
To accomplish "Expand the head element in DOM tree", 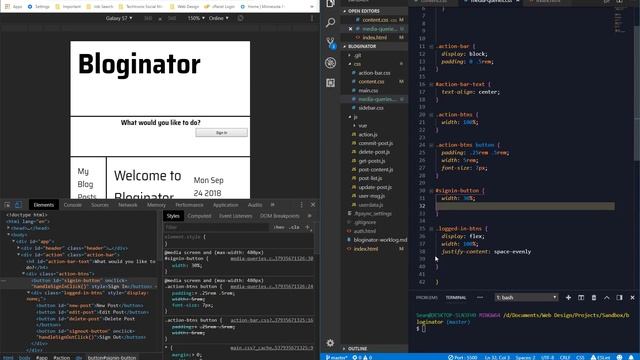I will click(8, 228).
